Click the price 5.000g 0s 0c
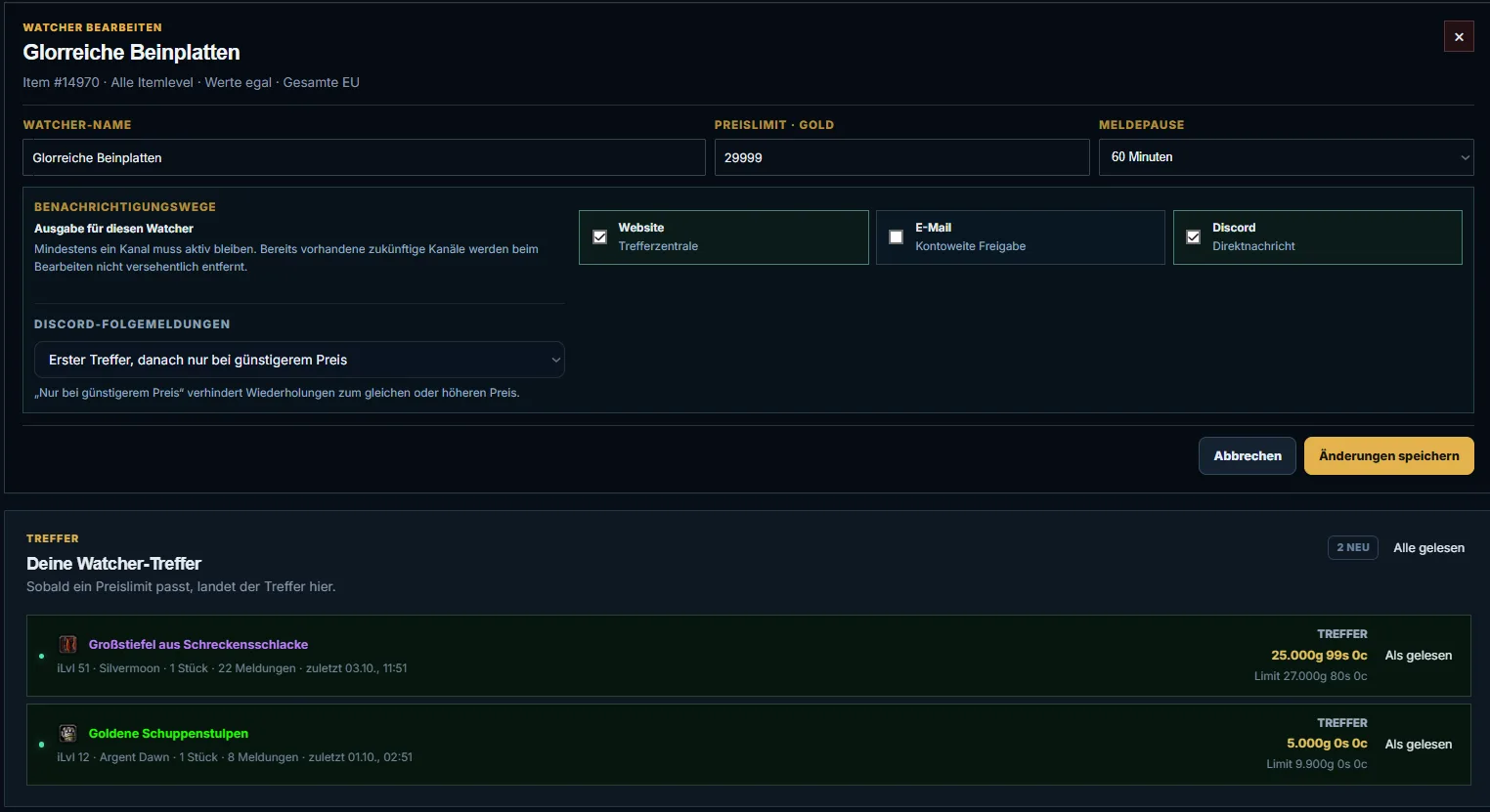This screenshot has width=1490, height=812. 1327,744
